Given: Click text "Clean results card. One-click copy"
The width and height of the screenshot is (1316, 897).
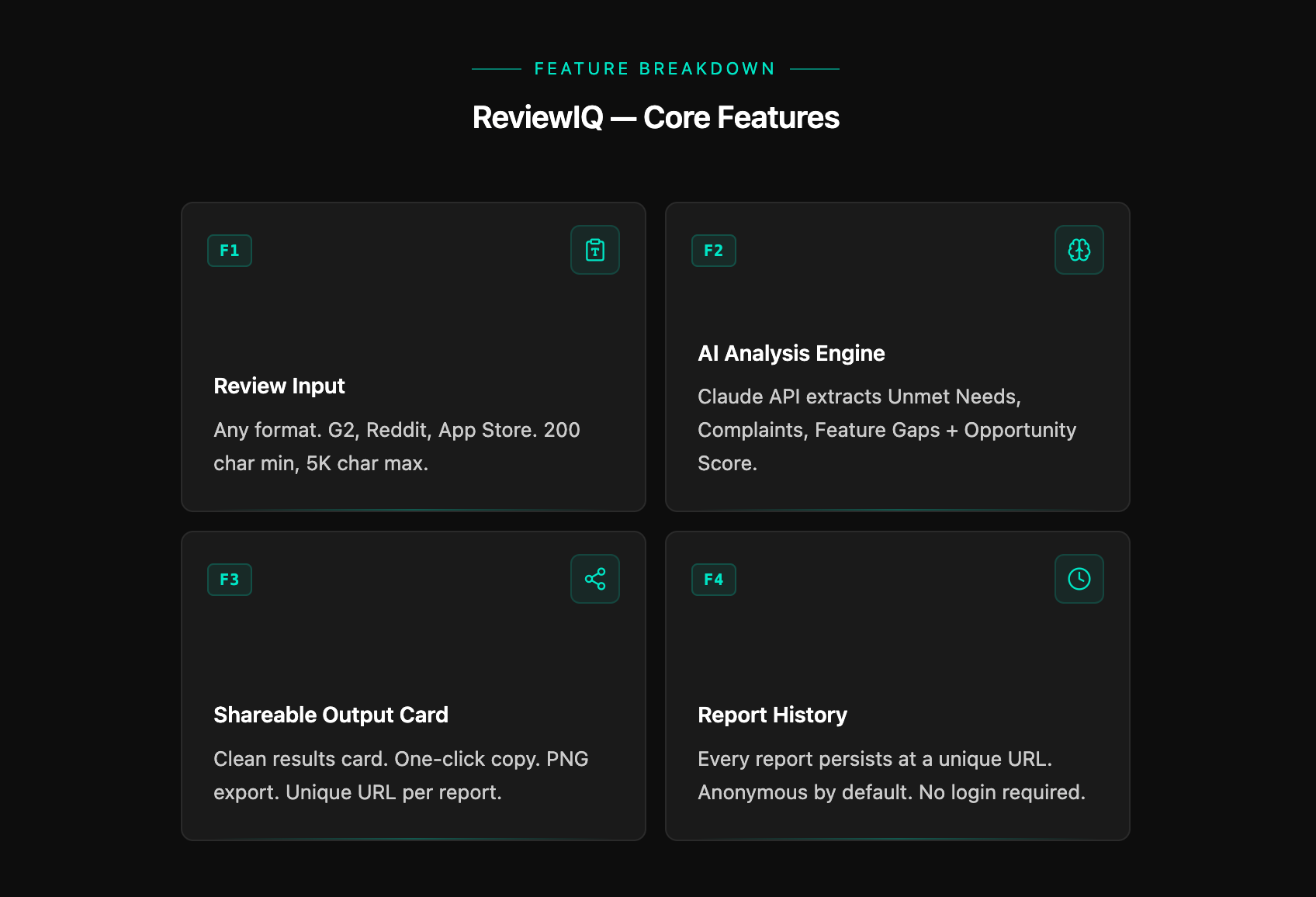Looking at the screenshot, I should click(376, 759).
